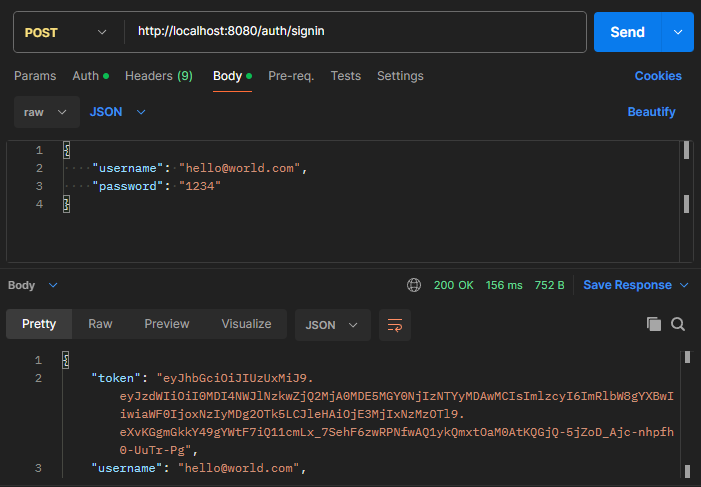Switch to the Params tab
This screenshot has height=487, width=701.
point(35,76)
